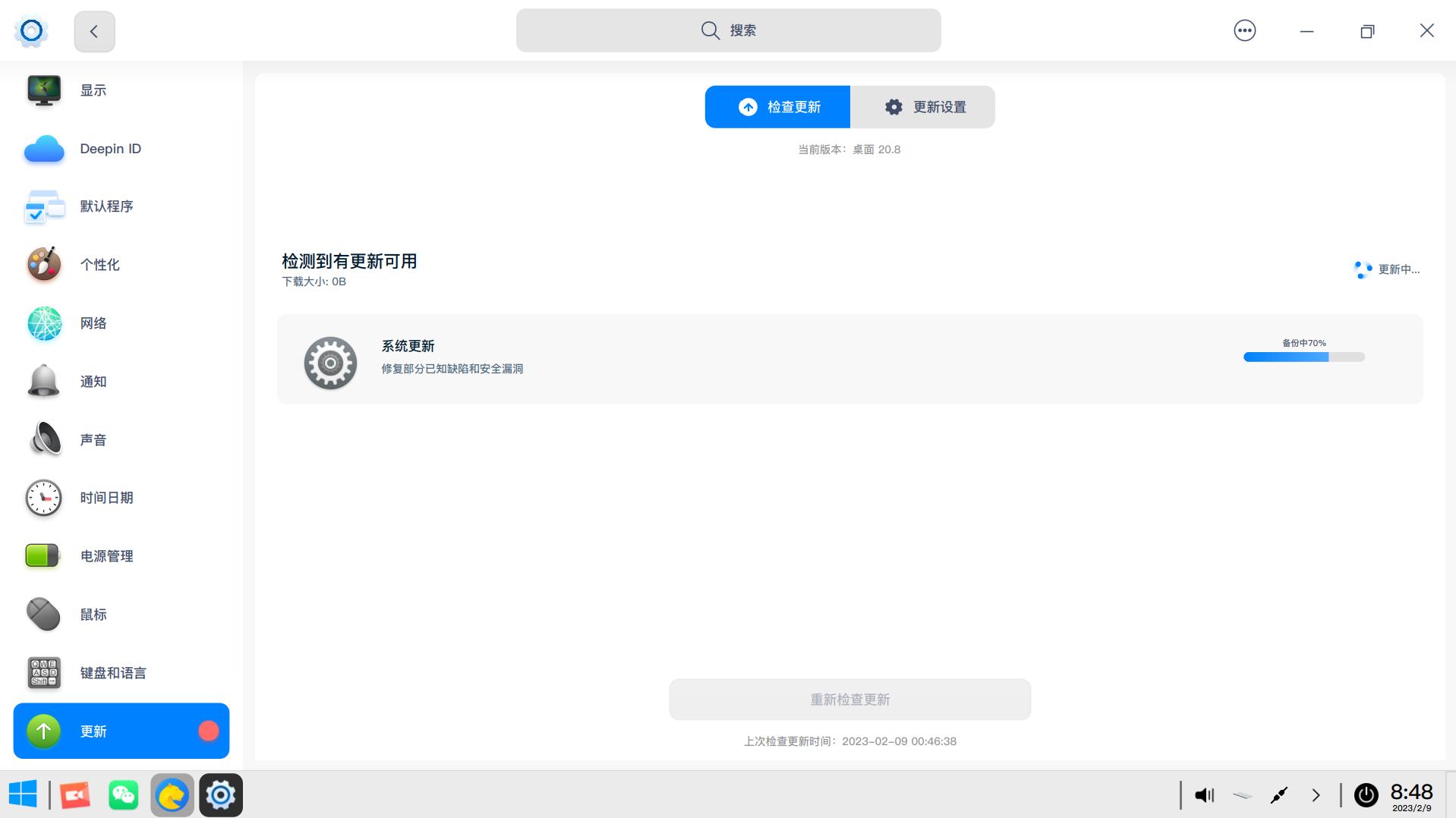Open 键盘和语言 keyboard and language settings
1456x818 pixels.
(x=112, y=672)
